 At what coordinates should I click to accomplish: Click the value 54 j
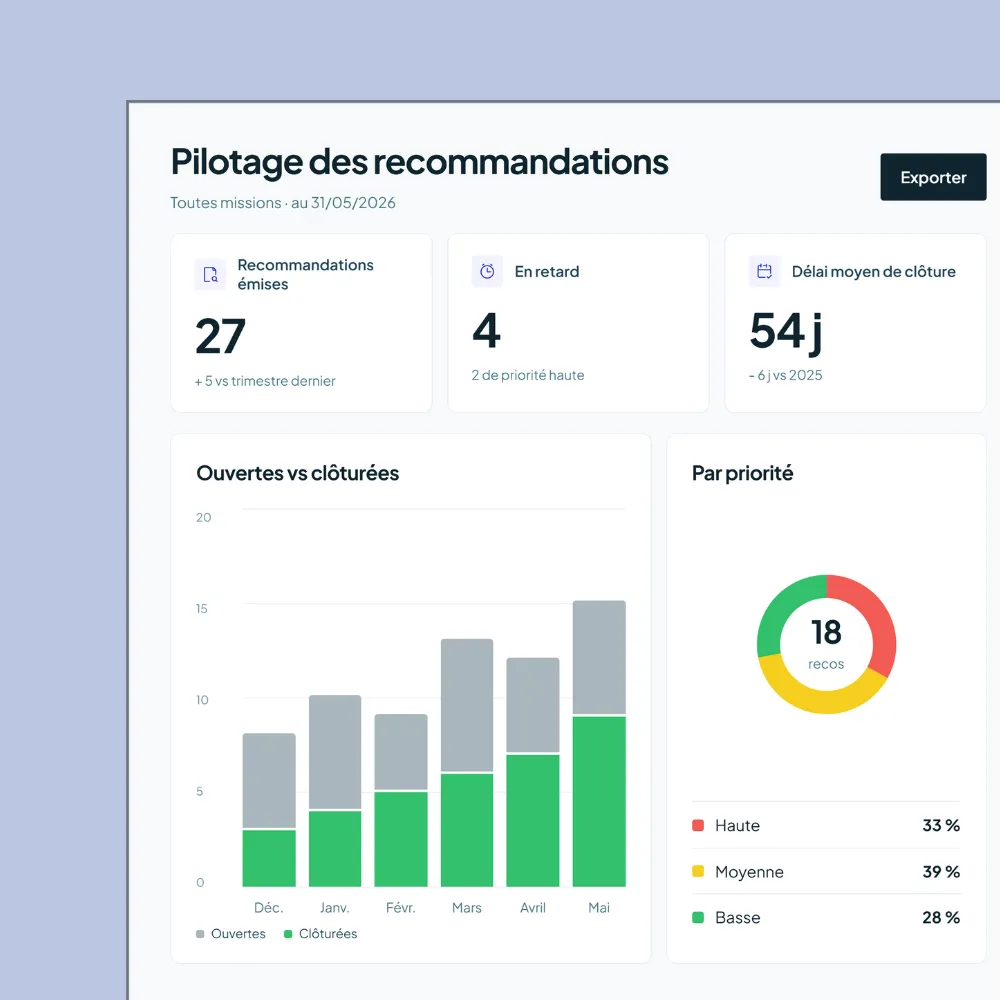click(786, 332)
